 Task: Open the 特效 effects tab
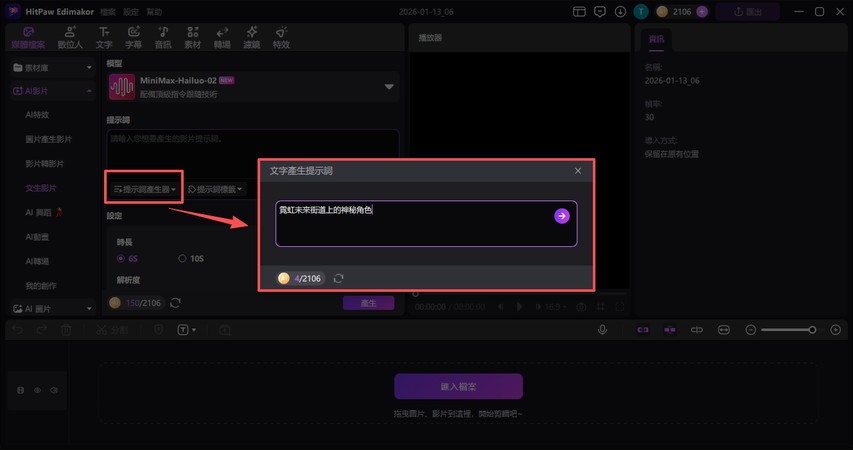pyautogui.click(x=281, y=38)
